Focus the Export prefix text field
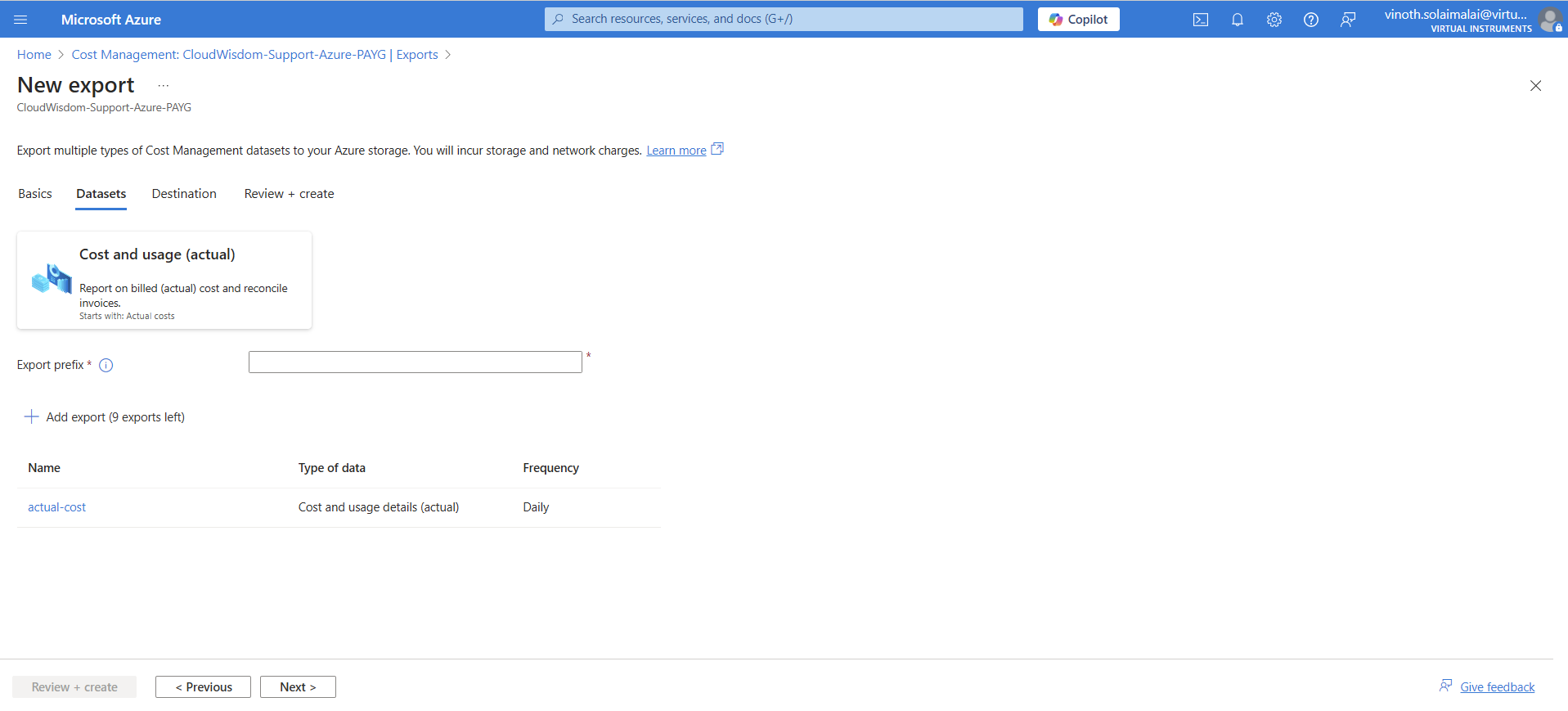 pyautogui.click(x=416, y=362)
